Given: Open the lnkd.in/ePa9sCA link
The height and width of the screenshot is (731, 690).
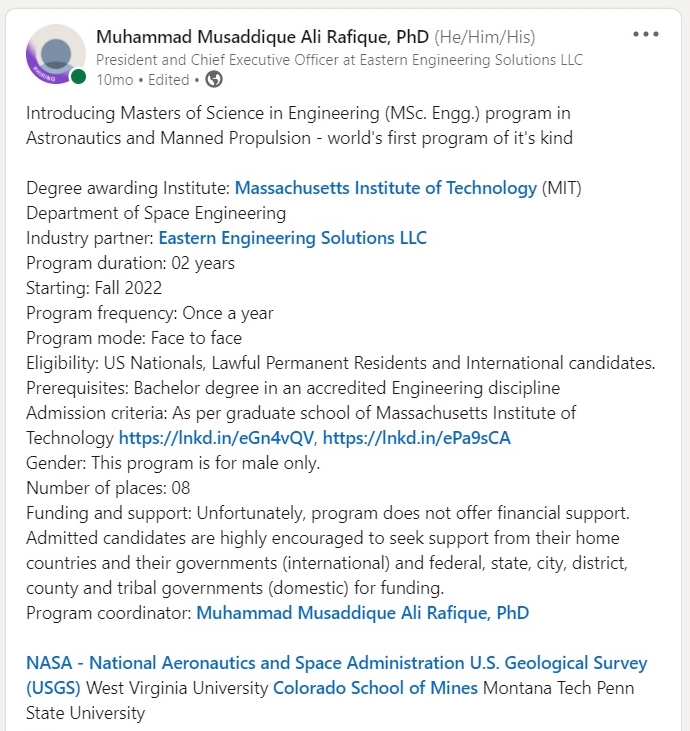Looking at the screenshot, I should coord(417,438).
